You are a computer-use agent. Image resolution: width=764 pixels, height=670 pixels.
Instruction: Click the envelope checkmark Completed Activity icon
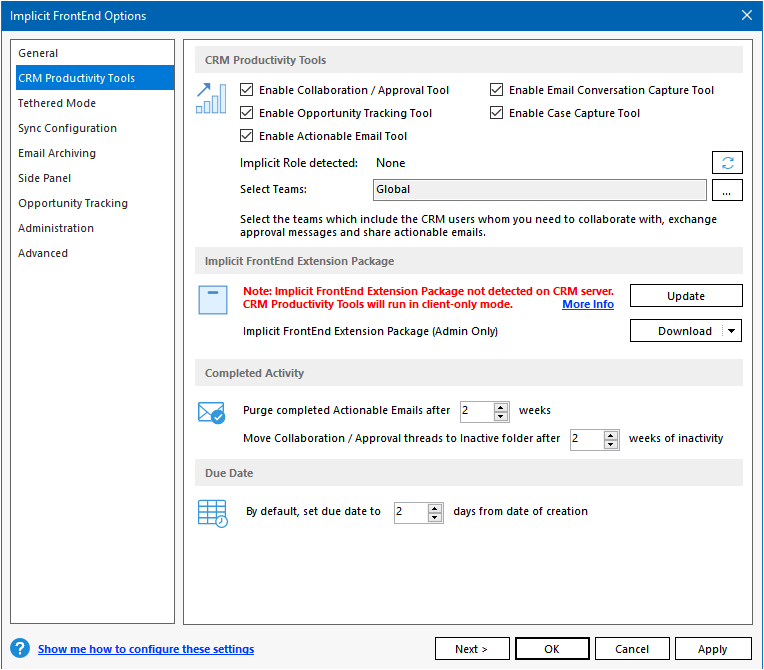211,412
